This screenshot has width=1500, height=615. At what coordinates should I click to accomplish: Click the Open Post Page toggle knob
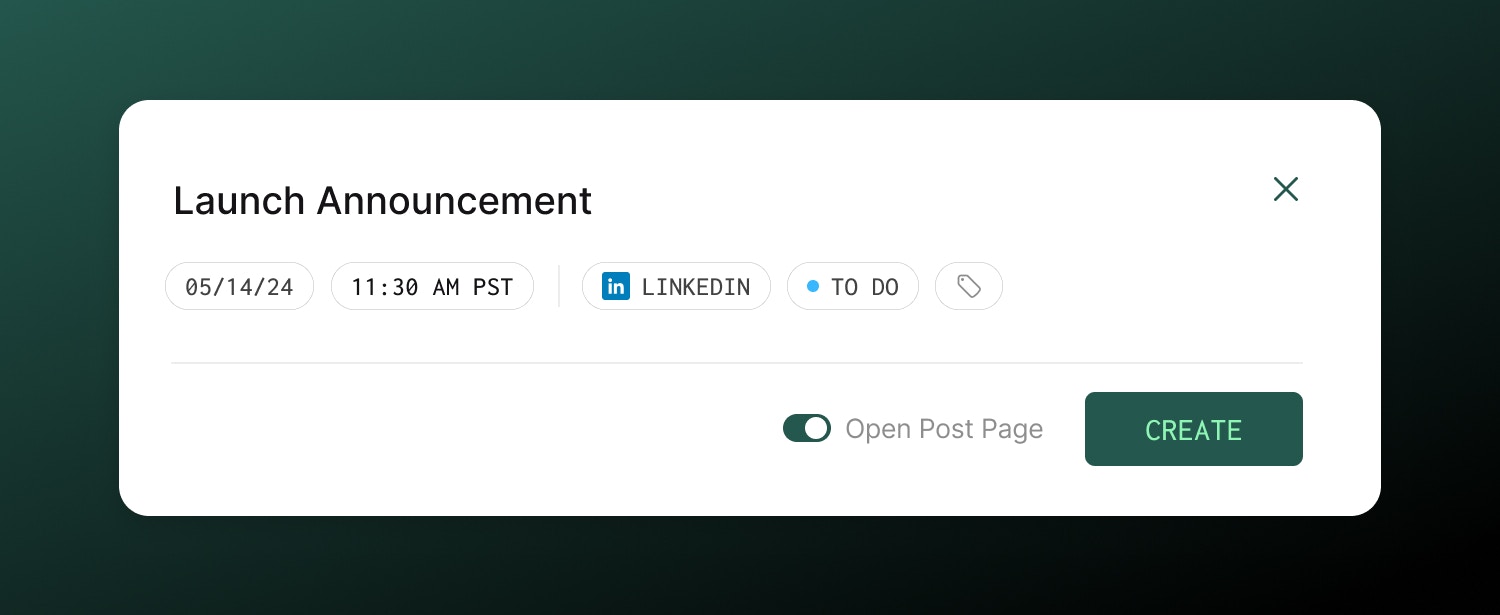[x=817, y=428]
